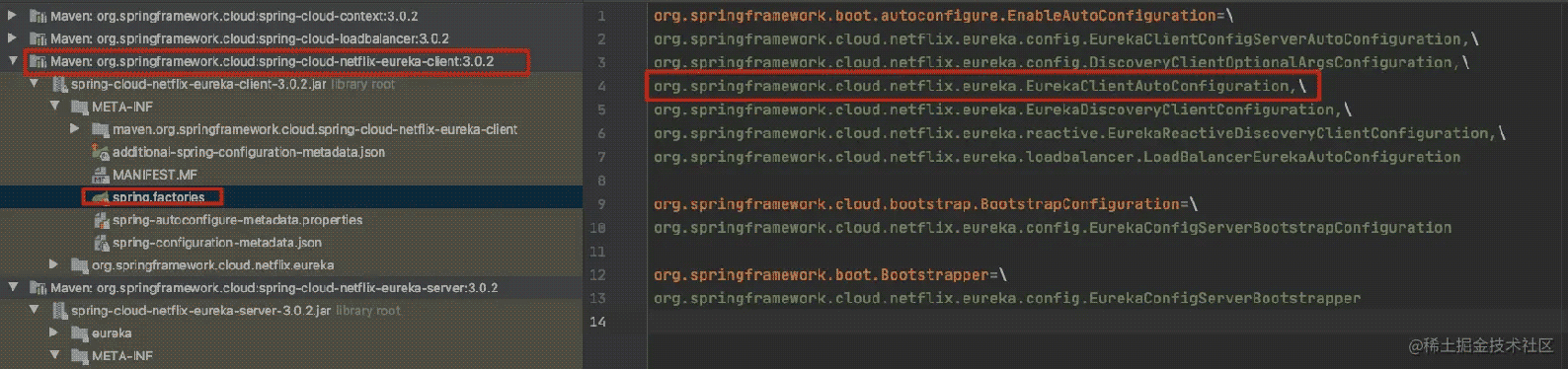Click spring-autoconfigure-metadata.properties file icon

[x=101, y=220]
